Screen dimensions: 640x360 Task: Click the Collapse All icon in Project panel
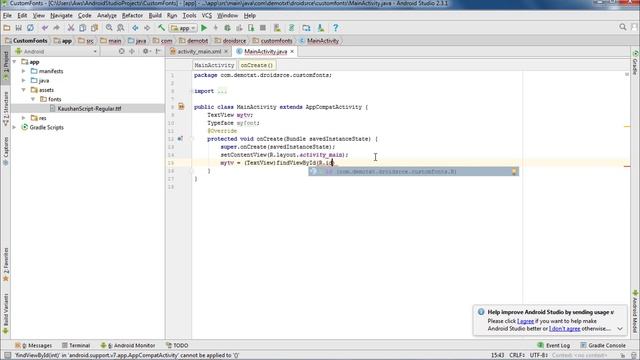click(132, 51)
